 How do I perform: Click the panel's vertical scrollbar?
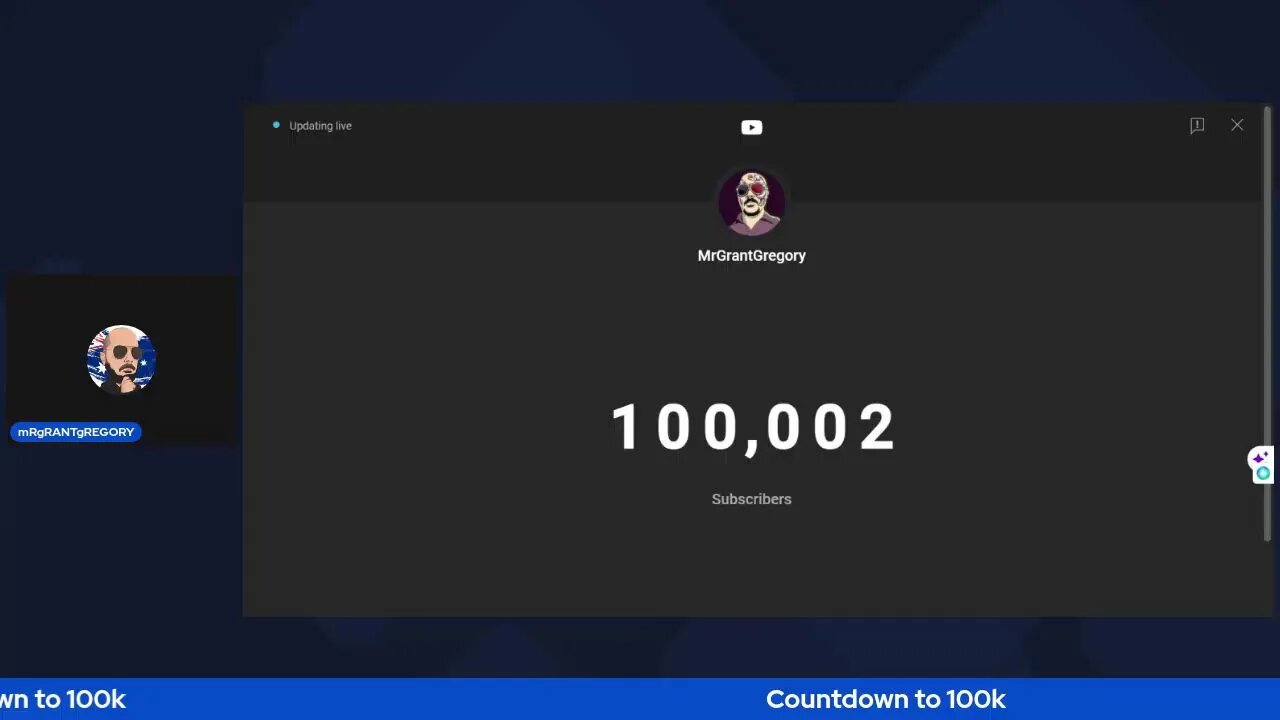(x=1267, y=325)
